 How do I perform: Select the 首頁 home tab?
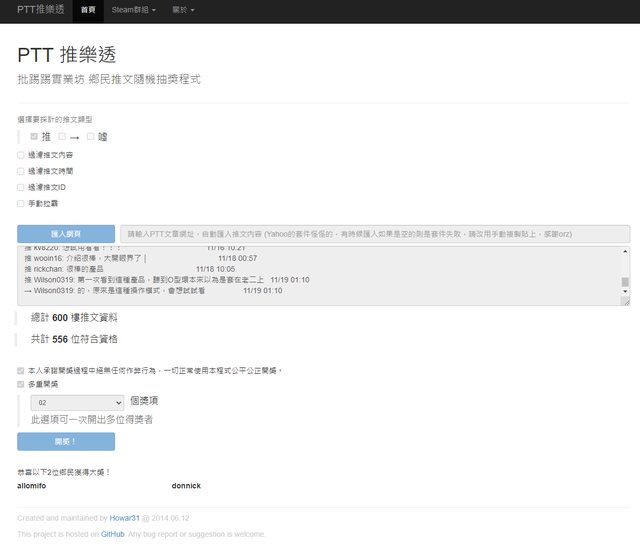88,10
